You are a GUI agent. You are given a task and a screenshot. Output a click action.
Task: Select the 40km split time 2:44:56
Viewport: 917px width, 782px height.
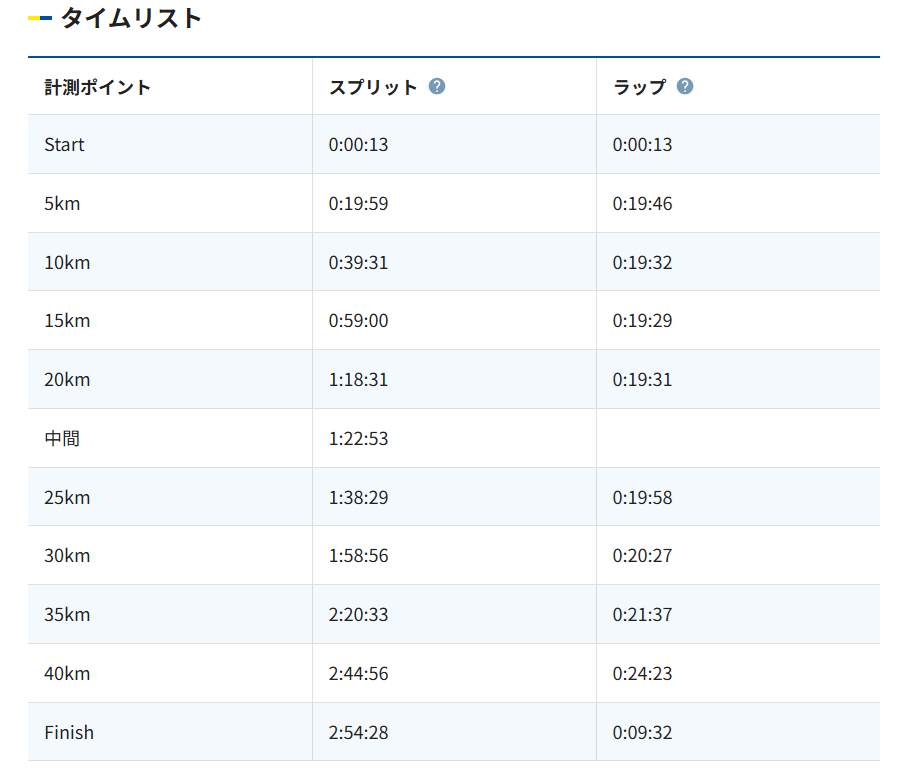pyautogui.click(x=358, y=674)
